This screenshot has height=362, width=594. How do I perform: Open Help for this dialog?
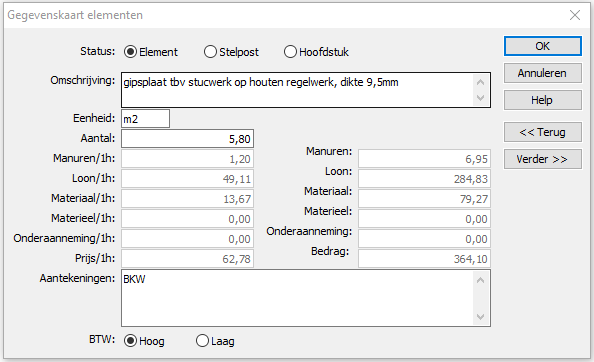[542, 100]
